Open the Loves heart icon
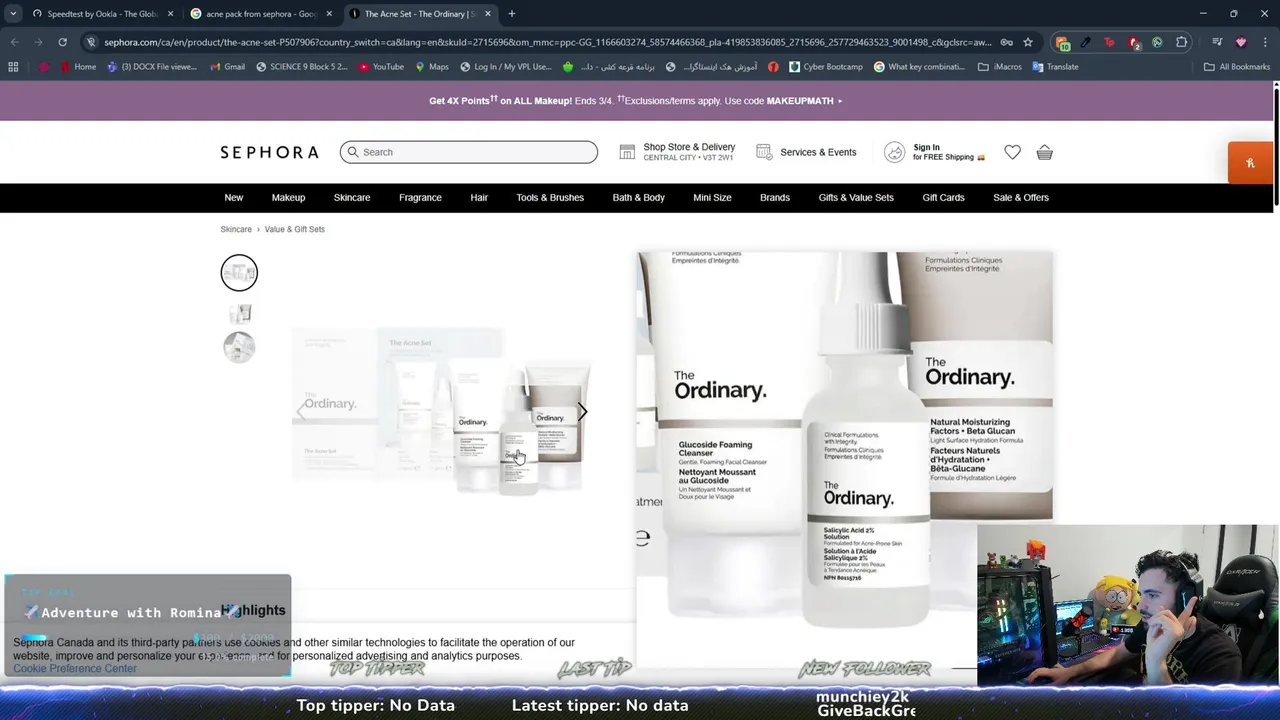 click(x=1012, y=152)
